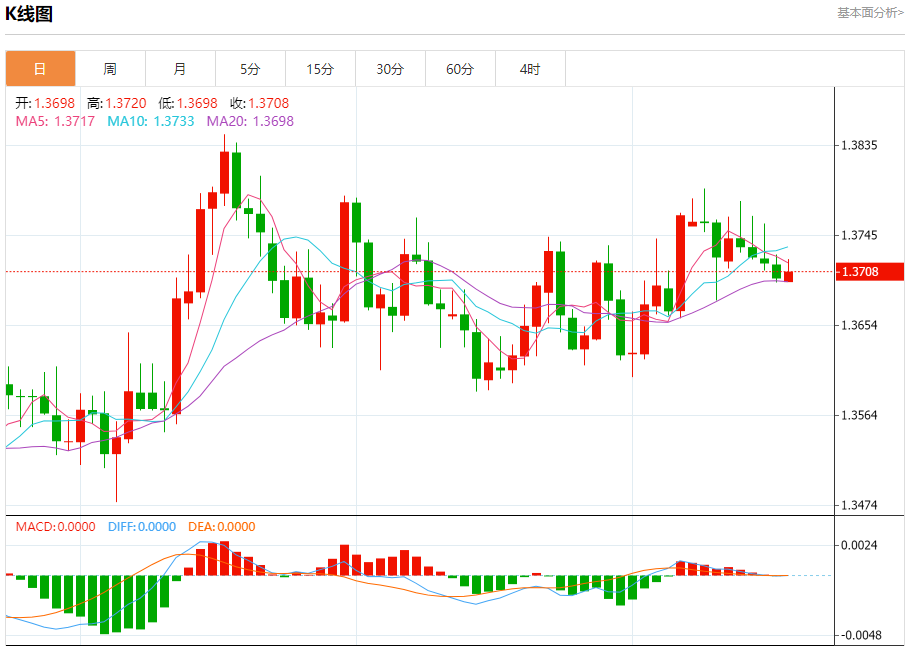This screenshot has height=646, width=908.
Task: Click the red 1.3708 current price tag
Action: [x=869, y=271]
